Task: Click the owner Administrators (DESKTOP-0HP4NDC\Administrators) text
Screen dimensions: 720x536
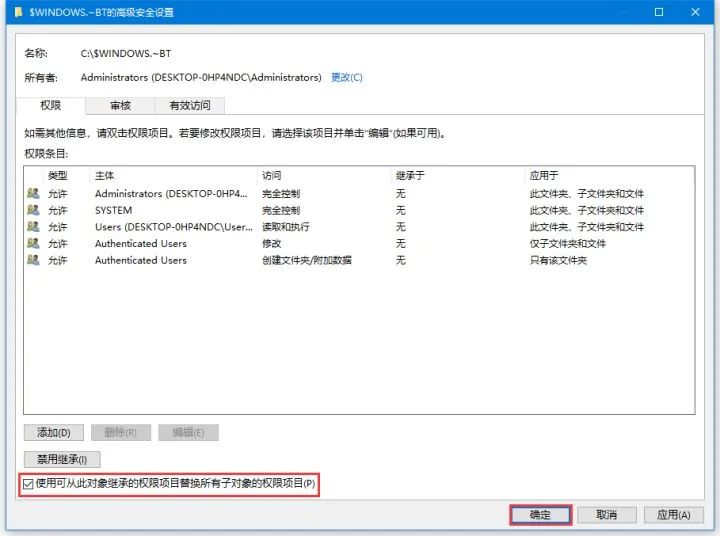Action: [201, 78]
